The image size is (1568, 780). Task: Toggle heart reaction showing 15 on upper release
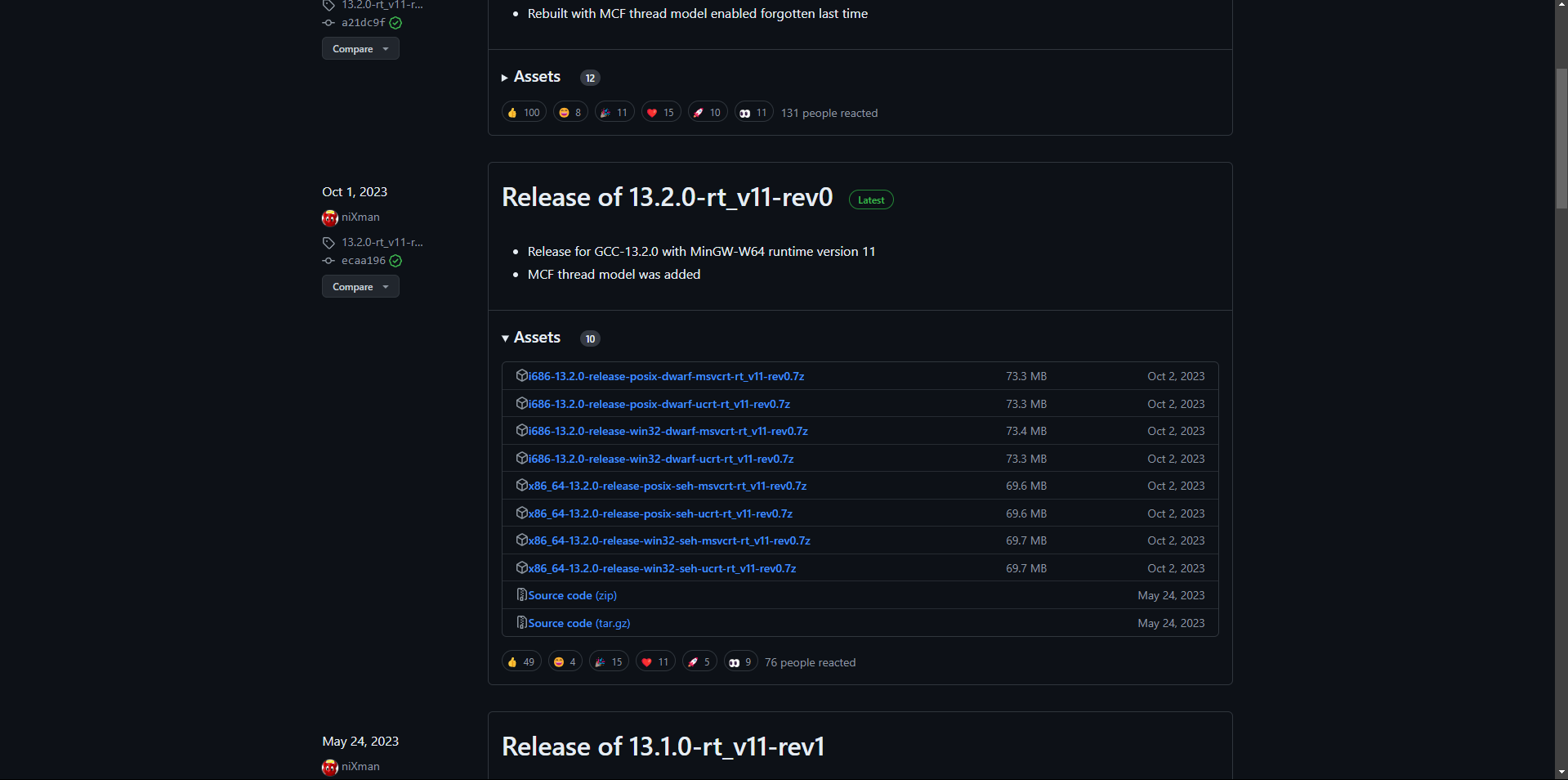[660, 113]
